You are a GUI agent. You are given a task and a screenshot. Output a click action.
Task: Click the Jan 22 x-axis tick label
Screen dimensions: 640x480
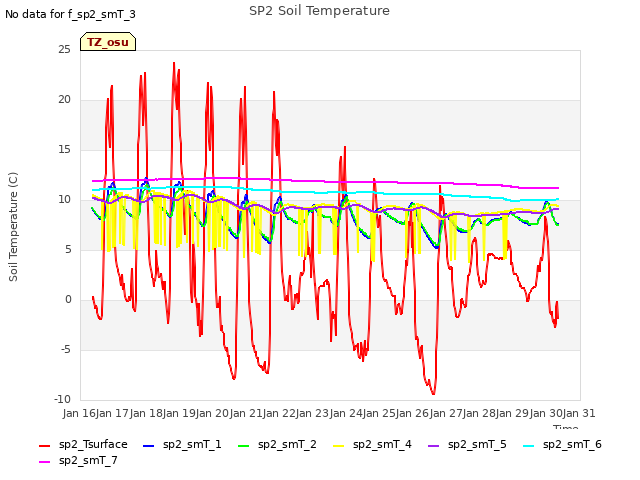point(279,413)
